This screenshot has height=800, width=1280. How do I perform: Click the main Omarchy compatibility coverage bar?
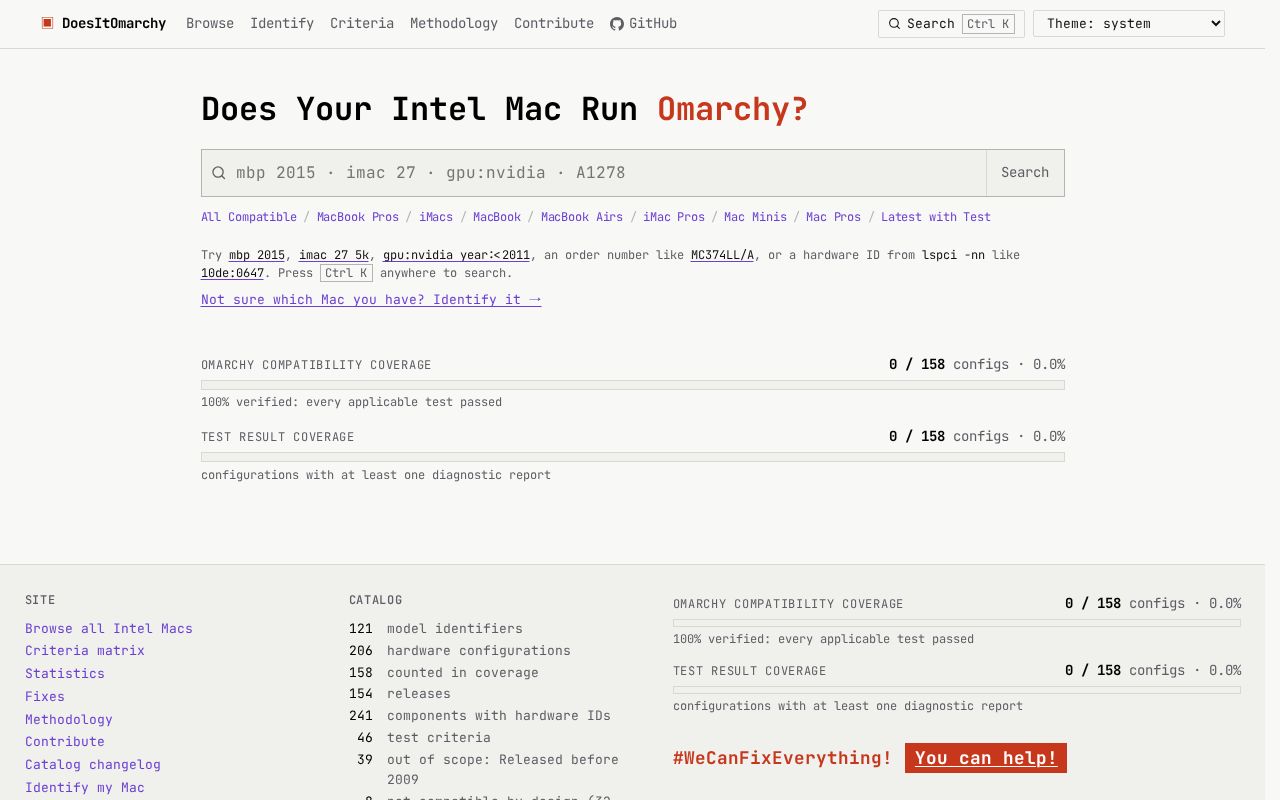pos(633,385)
